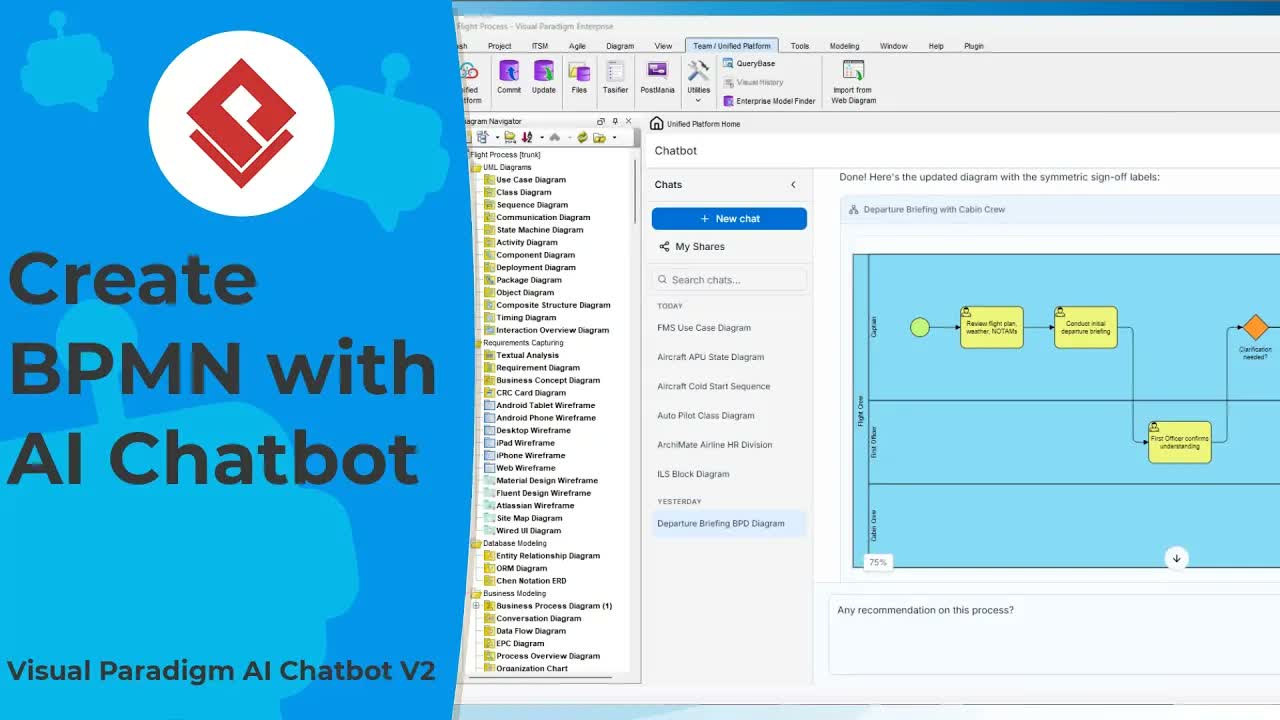Open QueryBase from the ribbon
This screenshot has width=1280, height=720.
click(x=749, y=64)
